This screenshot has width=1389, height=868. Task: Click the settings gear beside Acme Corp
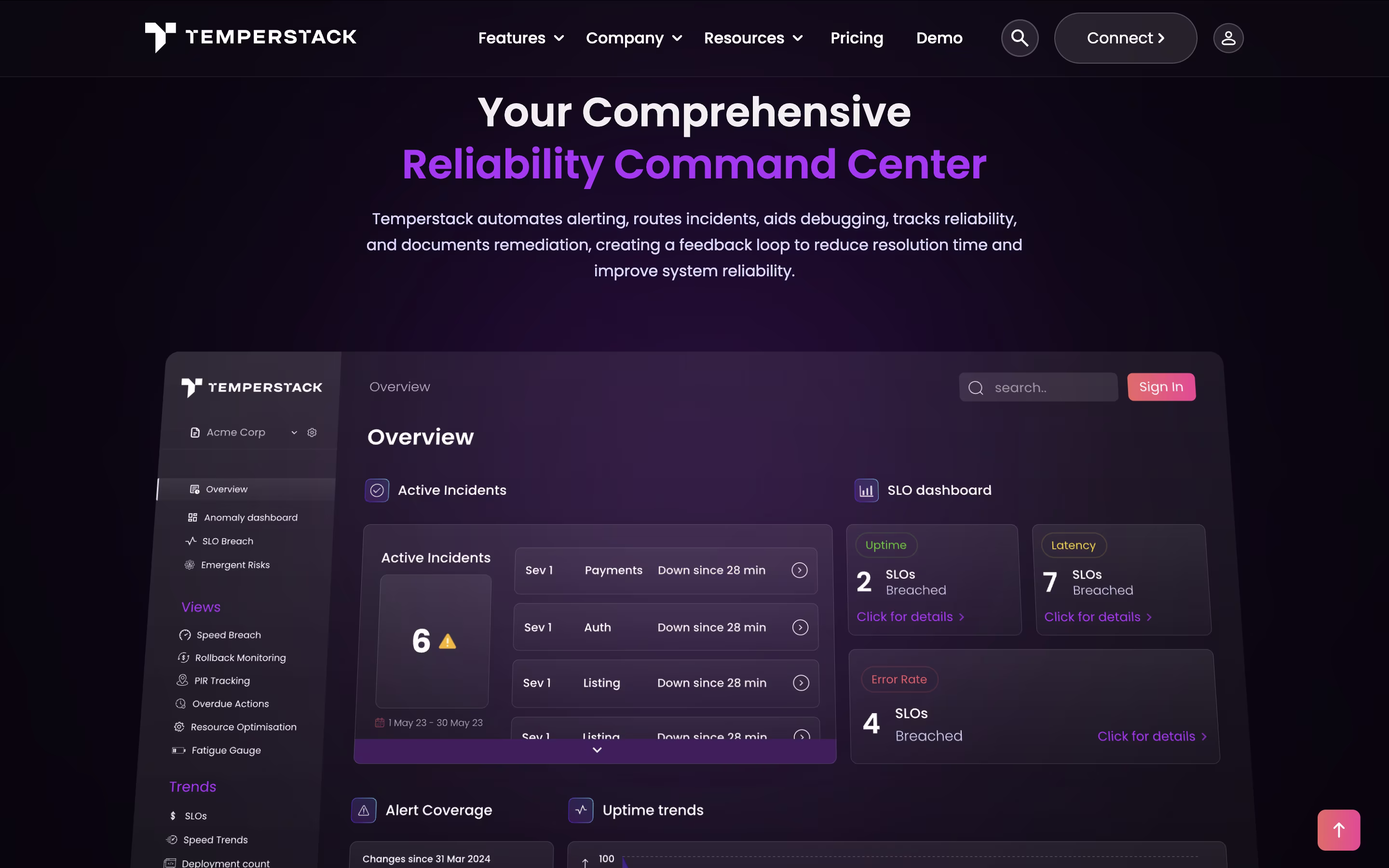tap(312, 432)
